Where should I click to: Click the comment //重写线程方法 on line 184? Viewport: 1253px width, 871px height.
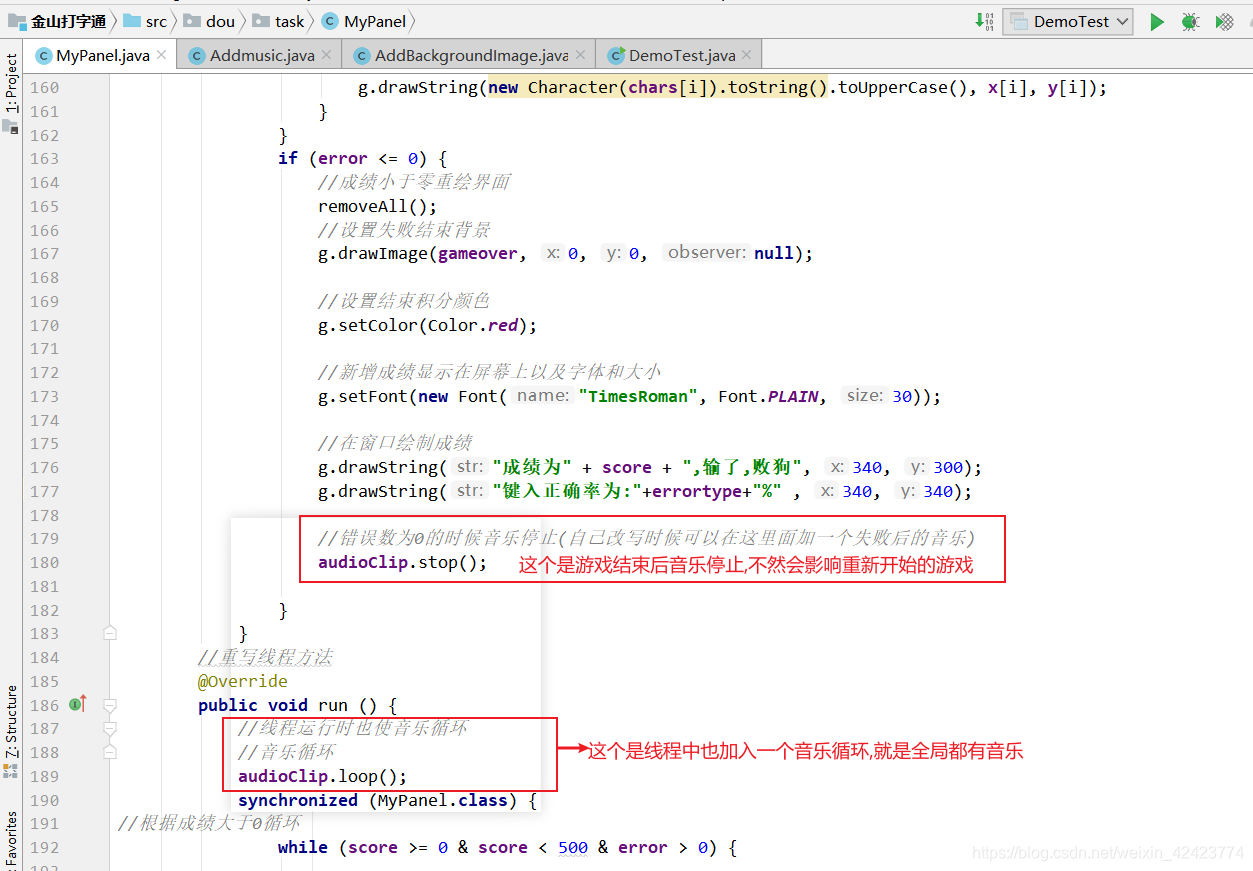(x=265, y=657)
